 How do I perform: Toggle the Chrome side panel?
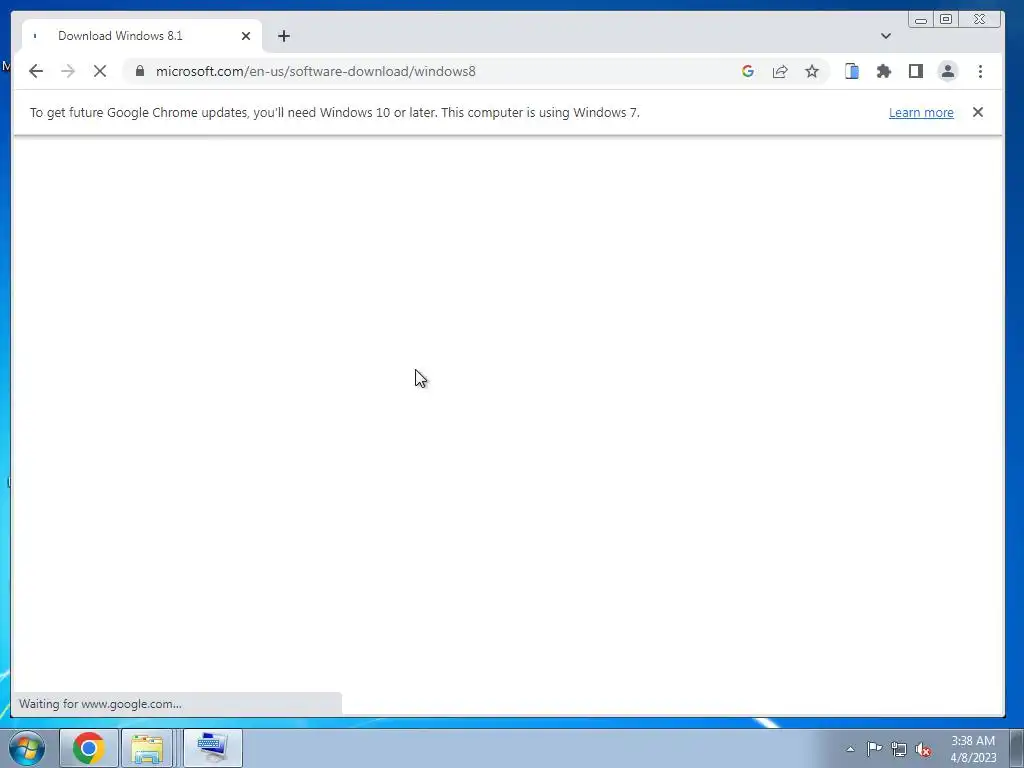coord(916,71)
